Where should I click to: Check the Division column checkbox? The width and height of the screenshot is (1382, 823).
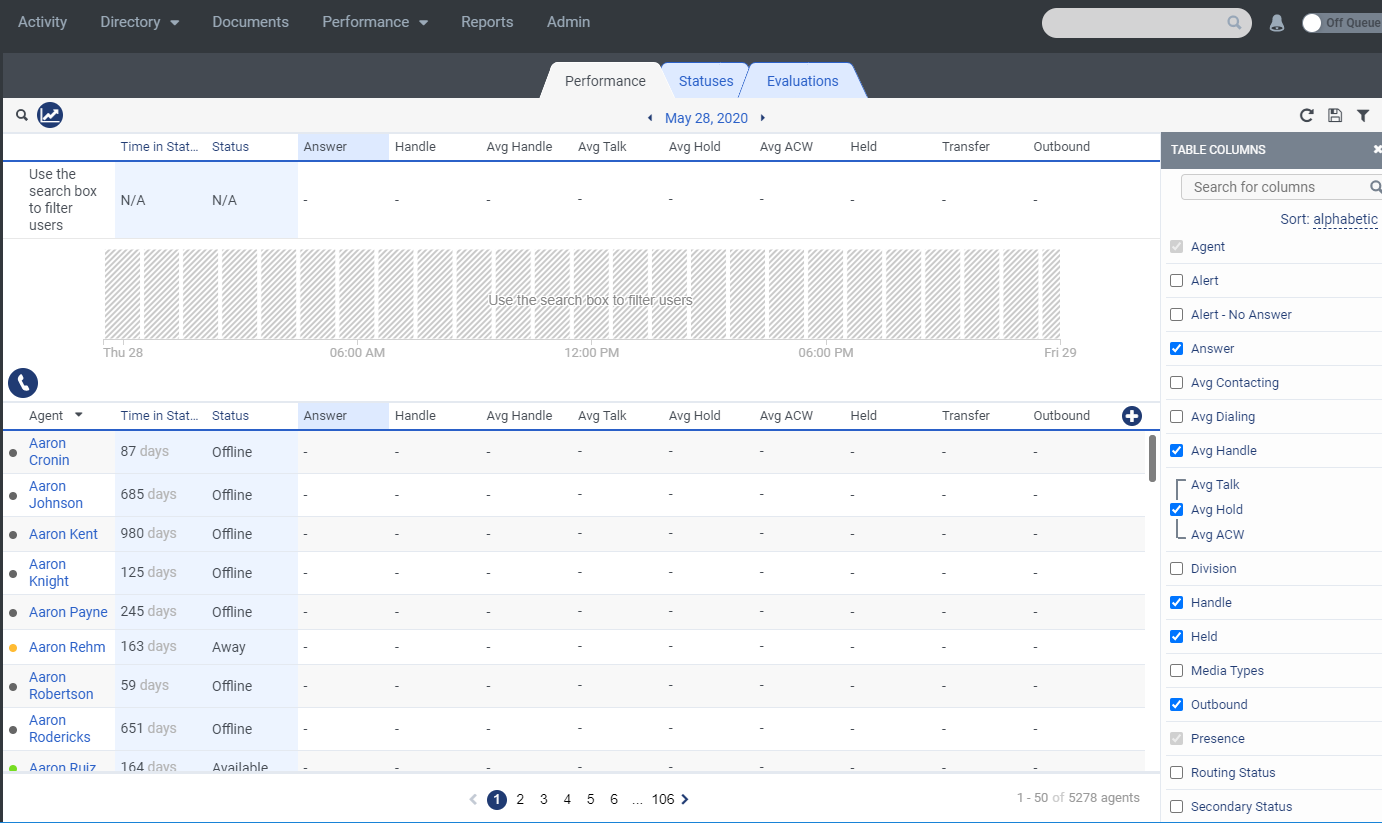tap(1176, 568)
